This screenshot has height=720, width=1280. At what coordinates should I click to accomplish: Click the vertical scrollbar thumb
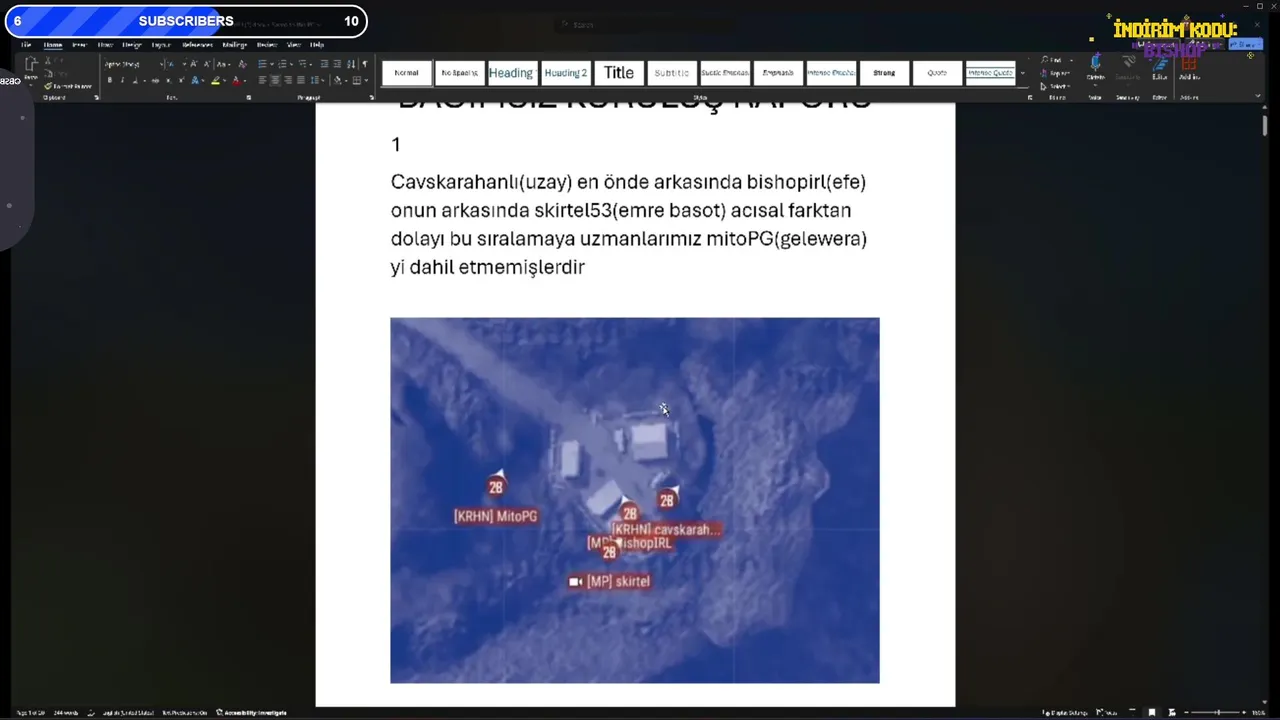[x=1265, y=125]
